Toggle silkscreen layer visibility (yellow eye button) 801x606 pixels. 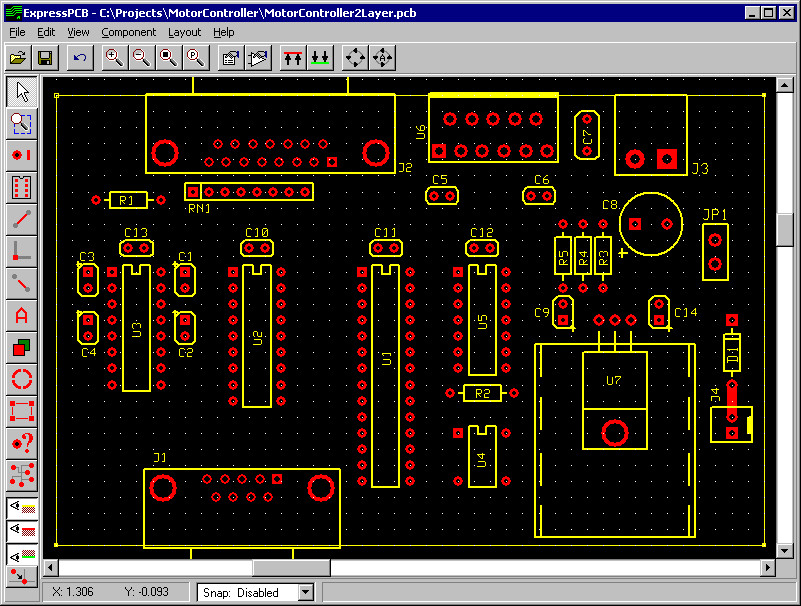tap(22, 507)
